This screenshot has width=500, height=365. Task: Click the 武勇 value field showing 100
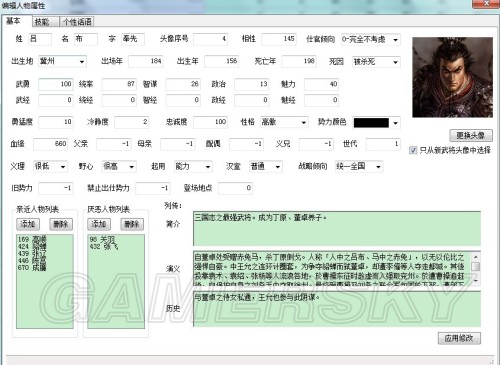pyautogui.click(x=56, y=84)
